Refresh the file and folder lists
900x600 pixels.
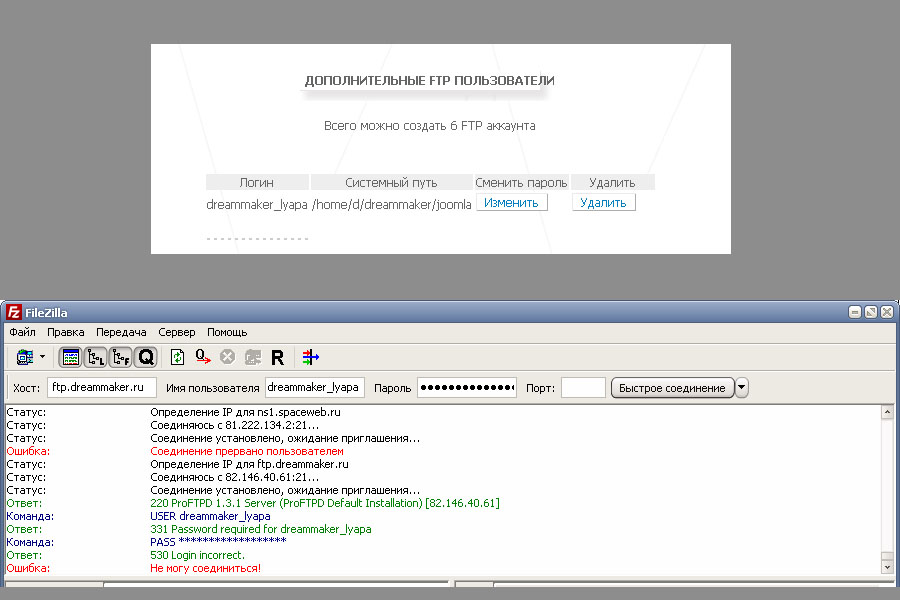click(x=177, y=357)
